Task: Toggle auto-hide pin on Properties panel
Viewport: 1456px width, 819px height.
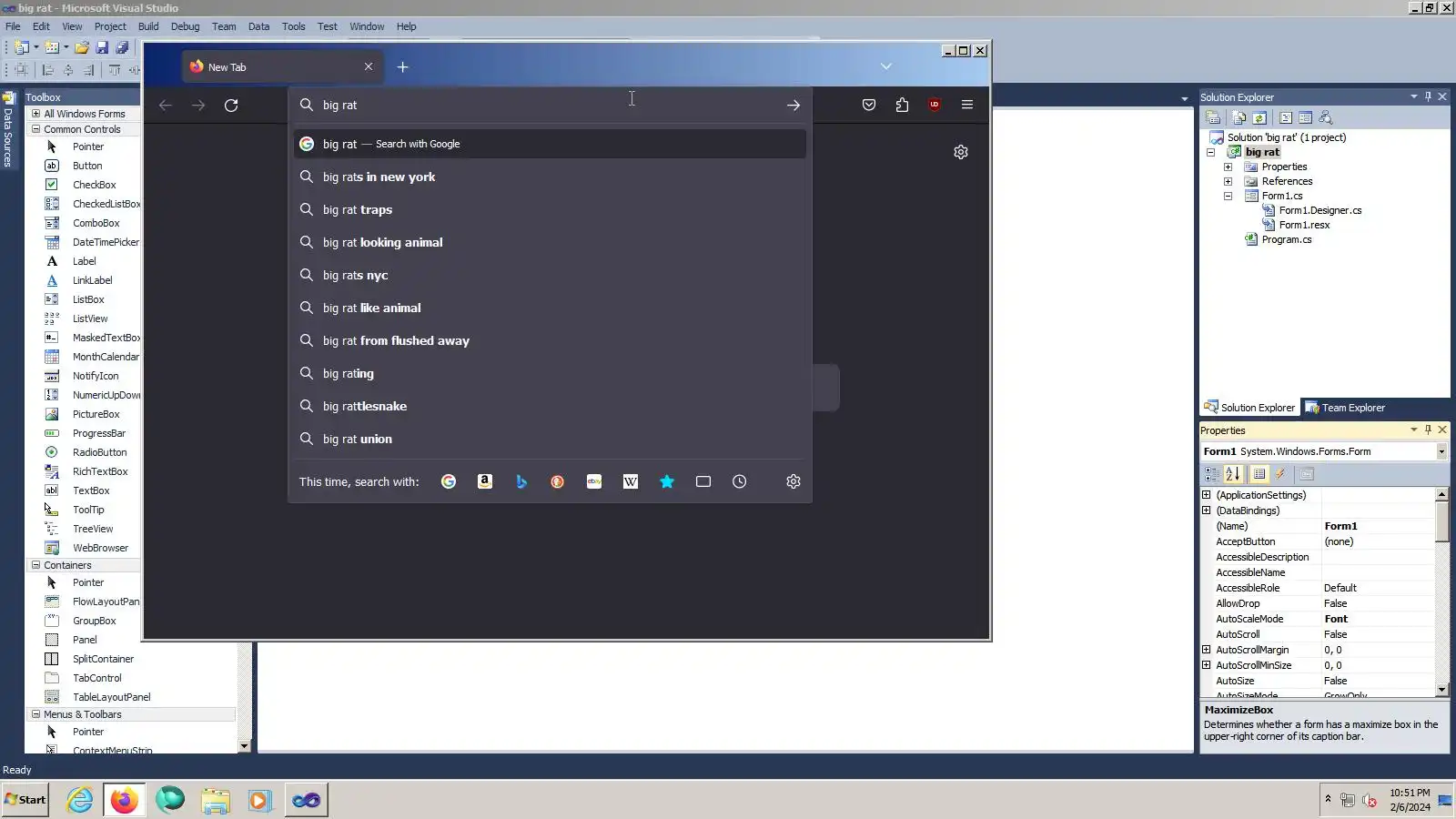Action: point(1428,430)
